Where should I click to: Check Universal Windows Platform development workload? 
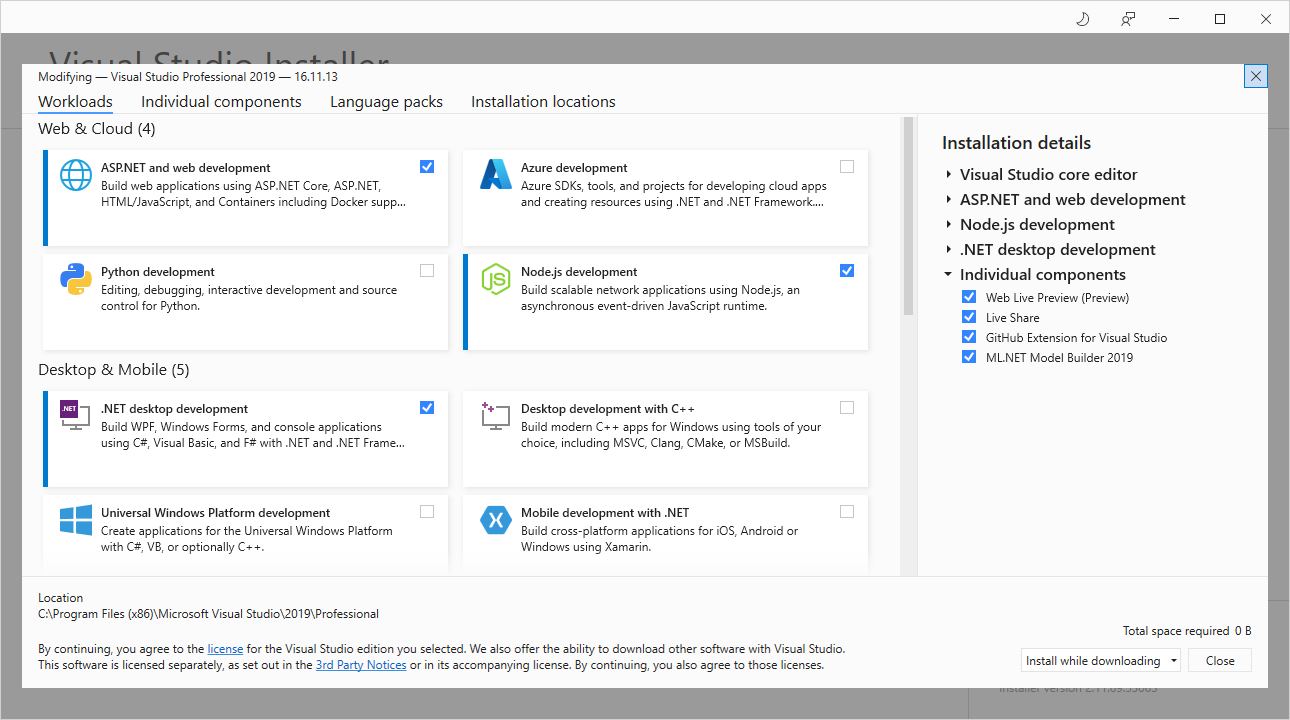pos(427,512)
